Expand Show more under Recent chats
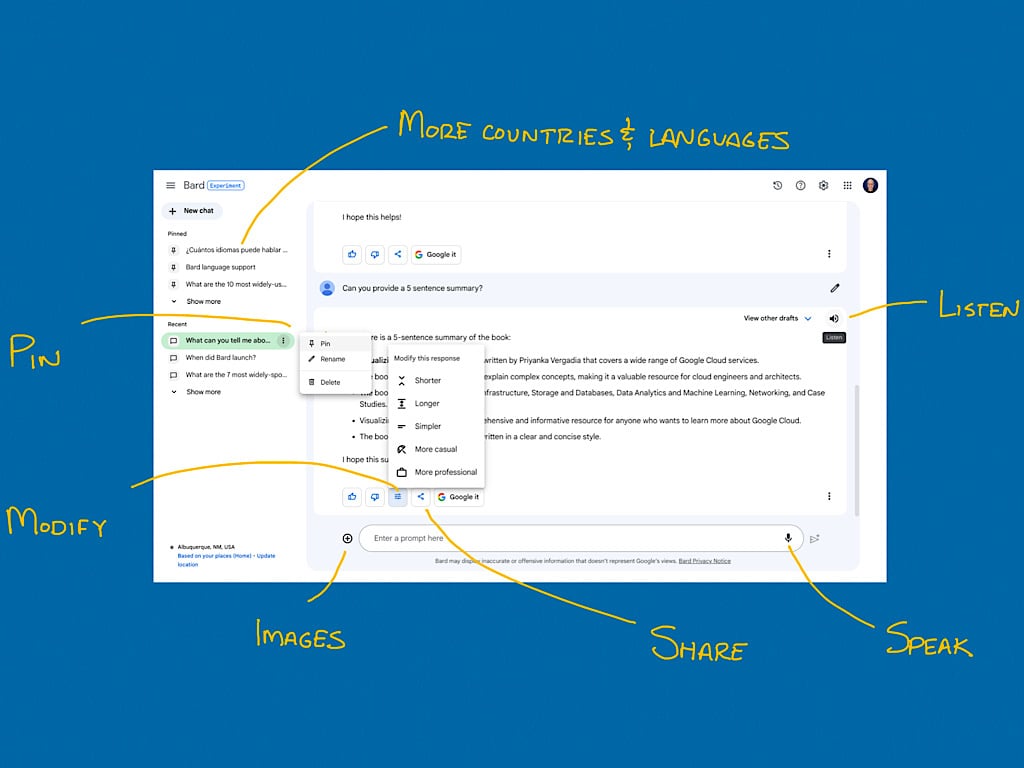The height and width of the screenshot is (768, 1024). point(197,392)
